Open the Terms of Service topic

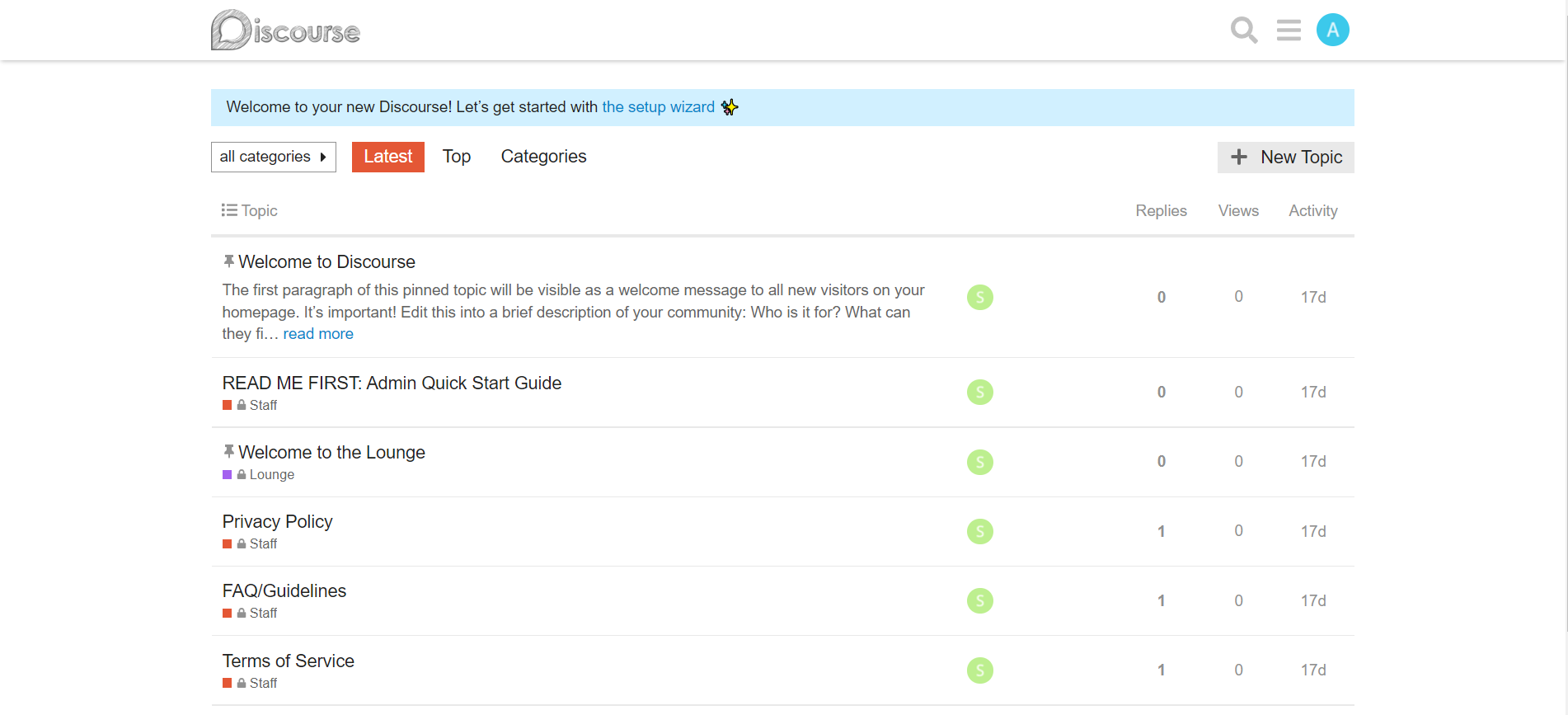pos(289,661)
